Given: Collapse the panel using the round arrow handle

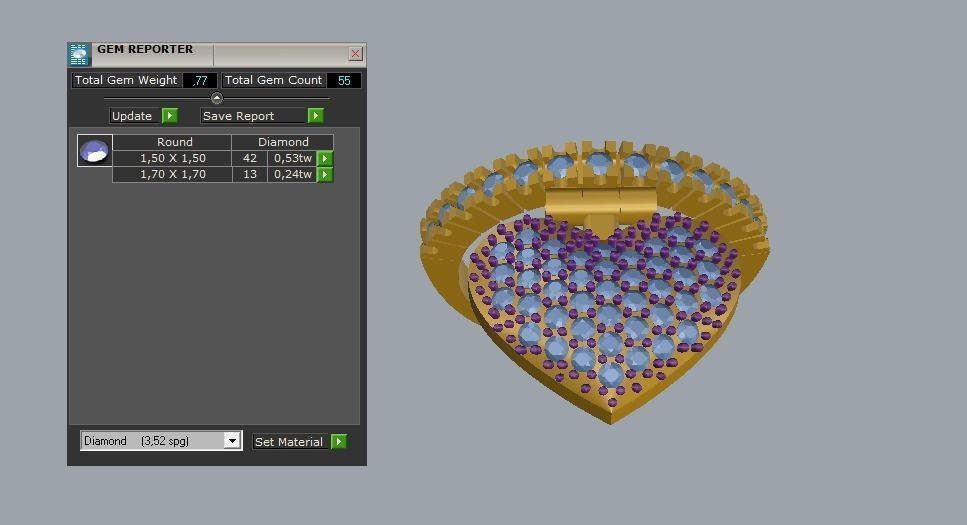Looking at the screenshot, I should pos(216,97).
